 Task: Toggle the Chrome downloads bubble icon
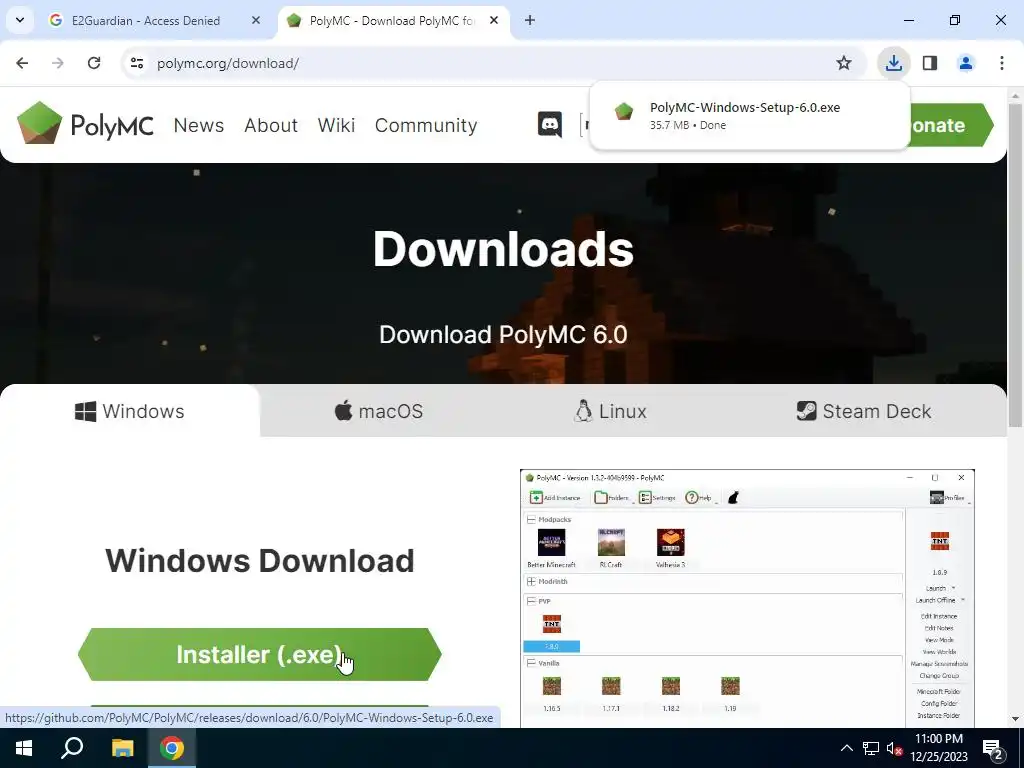coord(893,63)
